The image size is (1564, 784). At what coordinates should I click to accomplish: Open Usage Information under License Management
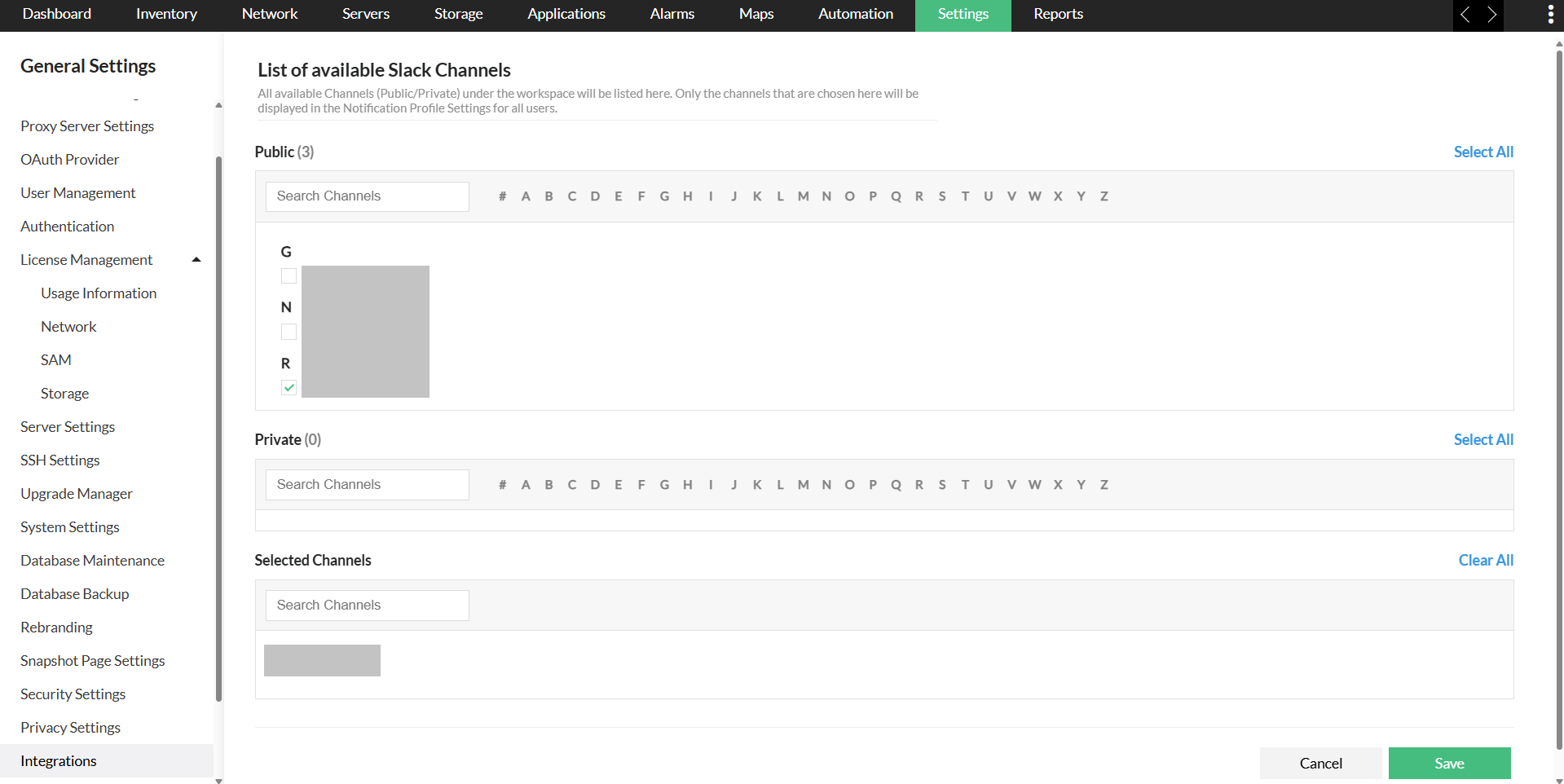(99, 293)
